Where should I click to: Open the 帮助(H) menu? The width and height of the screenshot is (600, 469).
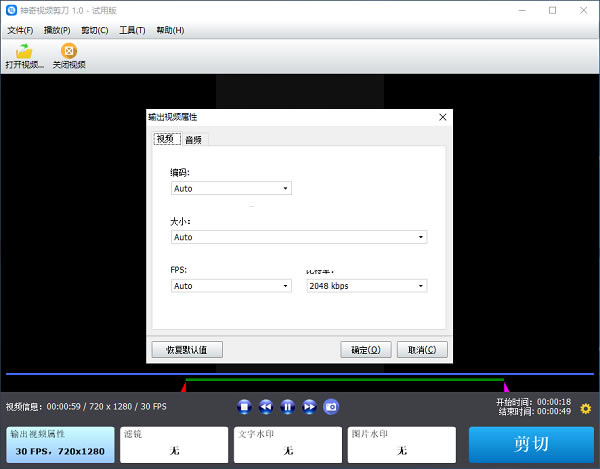[x=170, y=30]
